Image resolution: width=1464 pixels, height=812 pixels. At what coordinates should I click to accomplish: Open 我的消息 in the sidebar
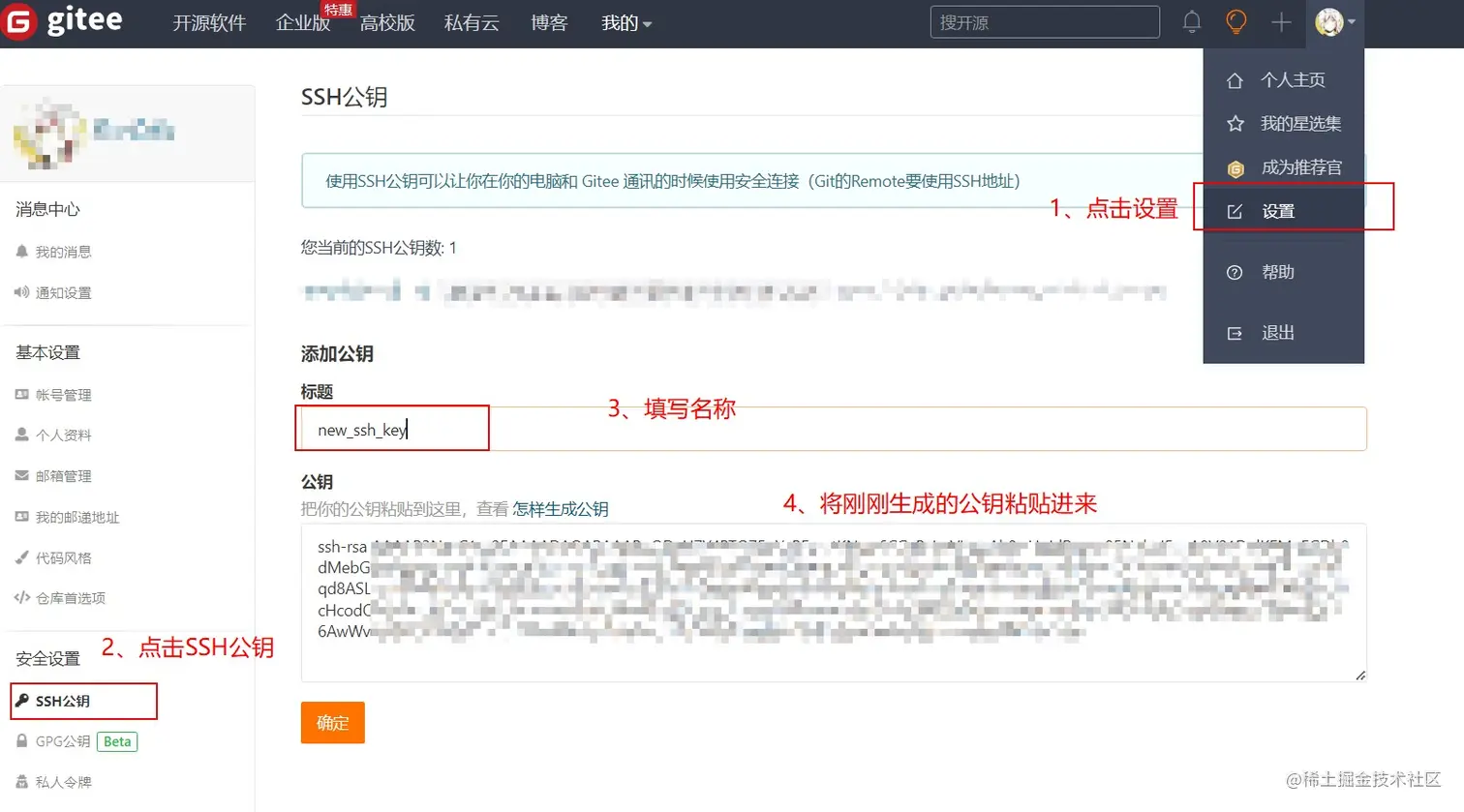(63, 252)
